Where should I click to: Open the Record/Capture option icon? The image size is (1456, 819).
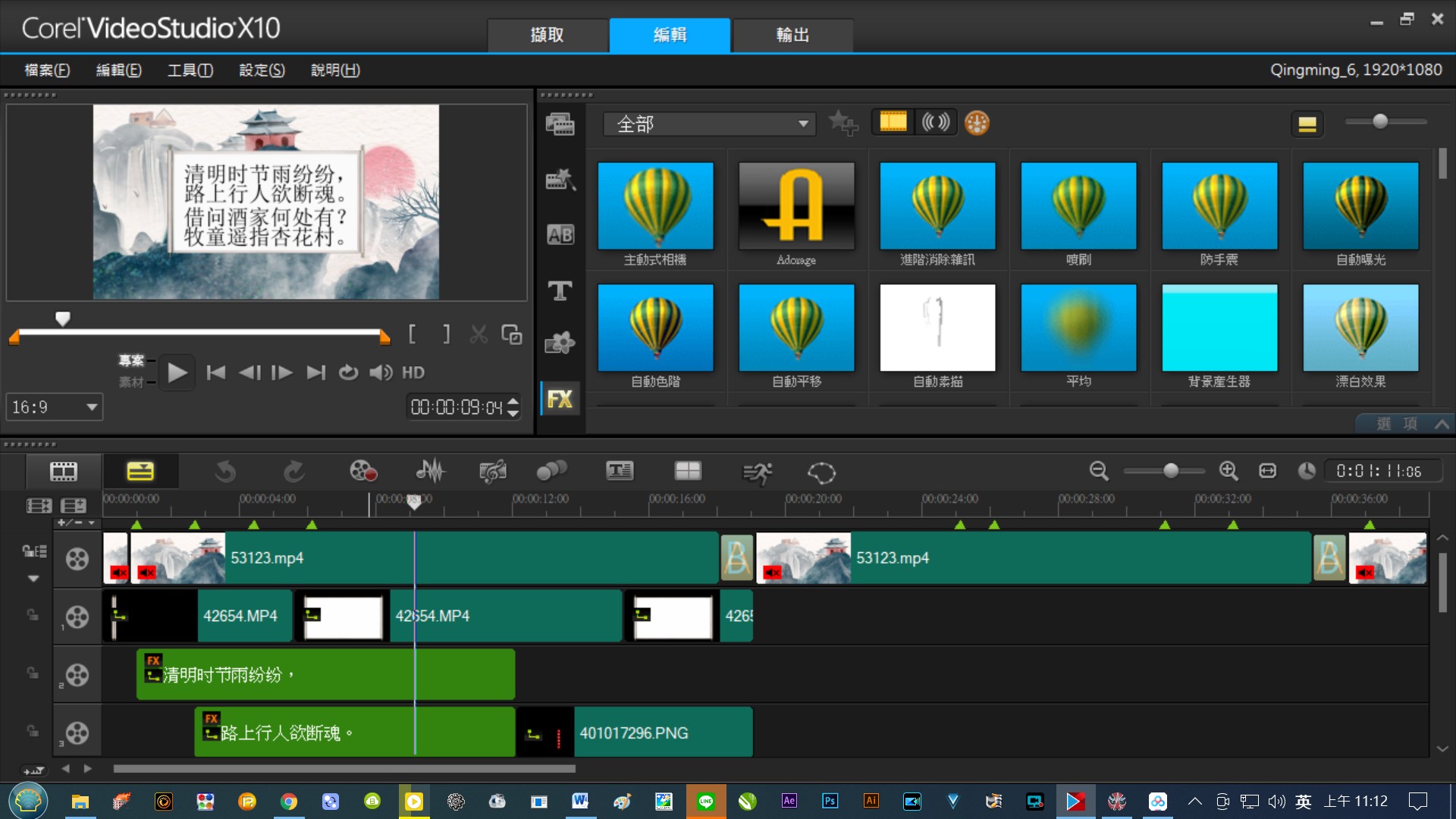tap(363, 472)
